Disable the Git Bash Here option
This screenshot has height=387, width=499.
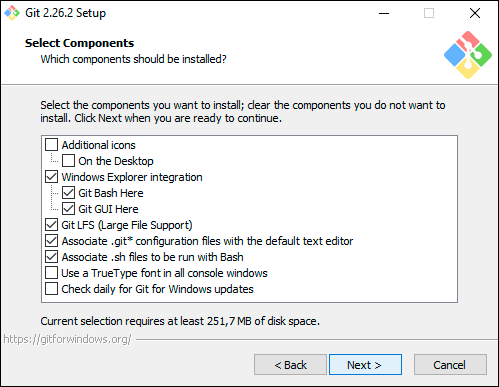68,193
